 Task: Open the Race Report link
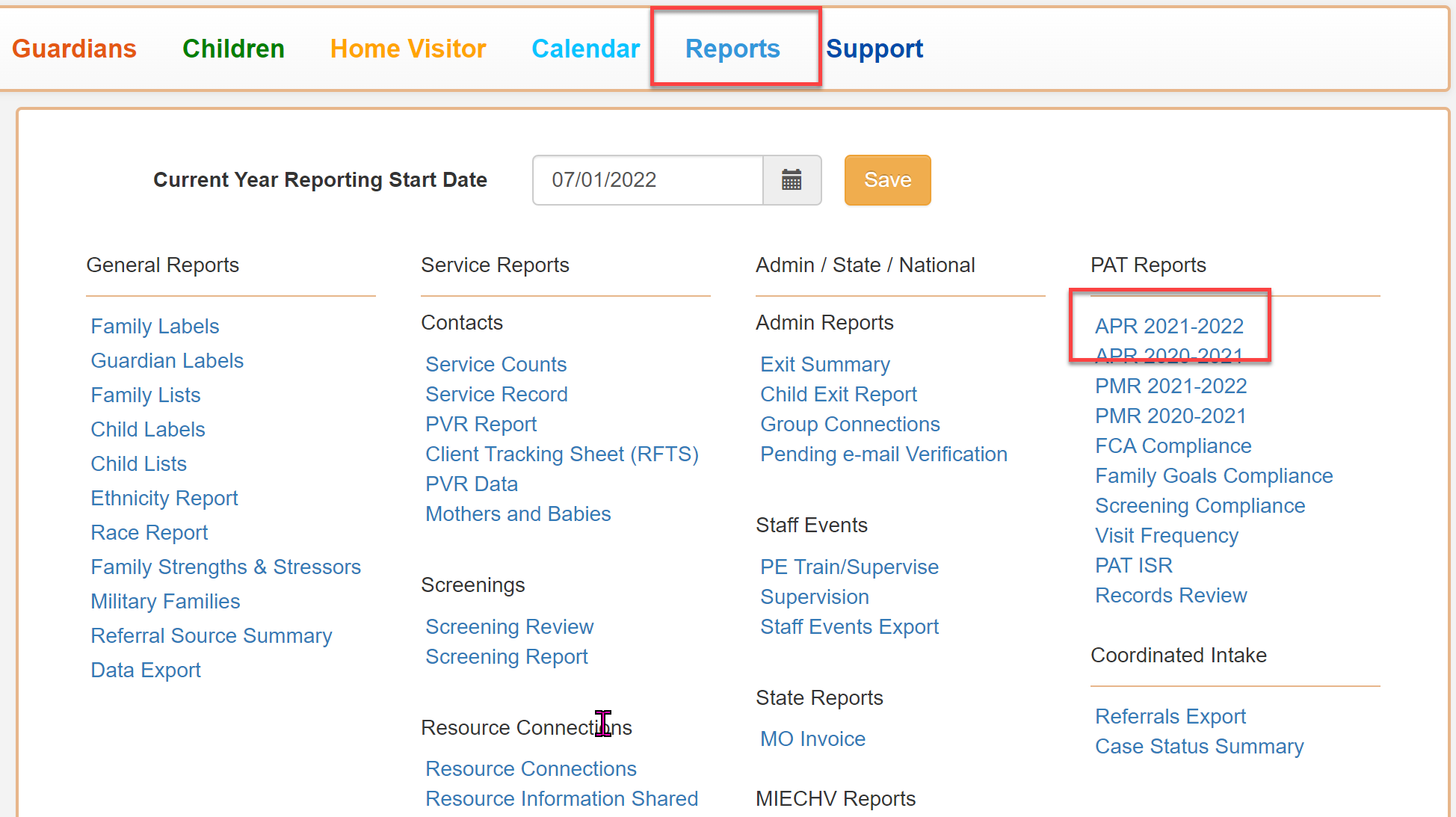149,533
